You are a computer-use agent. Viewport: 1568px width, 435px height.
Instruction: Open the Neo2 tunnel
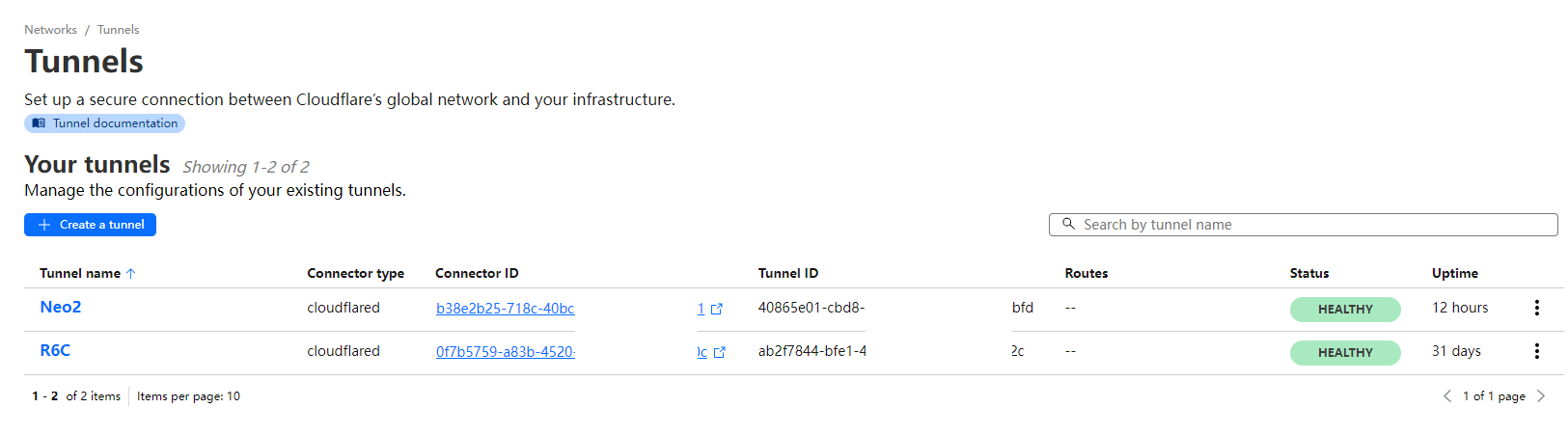coord(61,307)
